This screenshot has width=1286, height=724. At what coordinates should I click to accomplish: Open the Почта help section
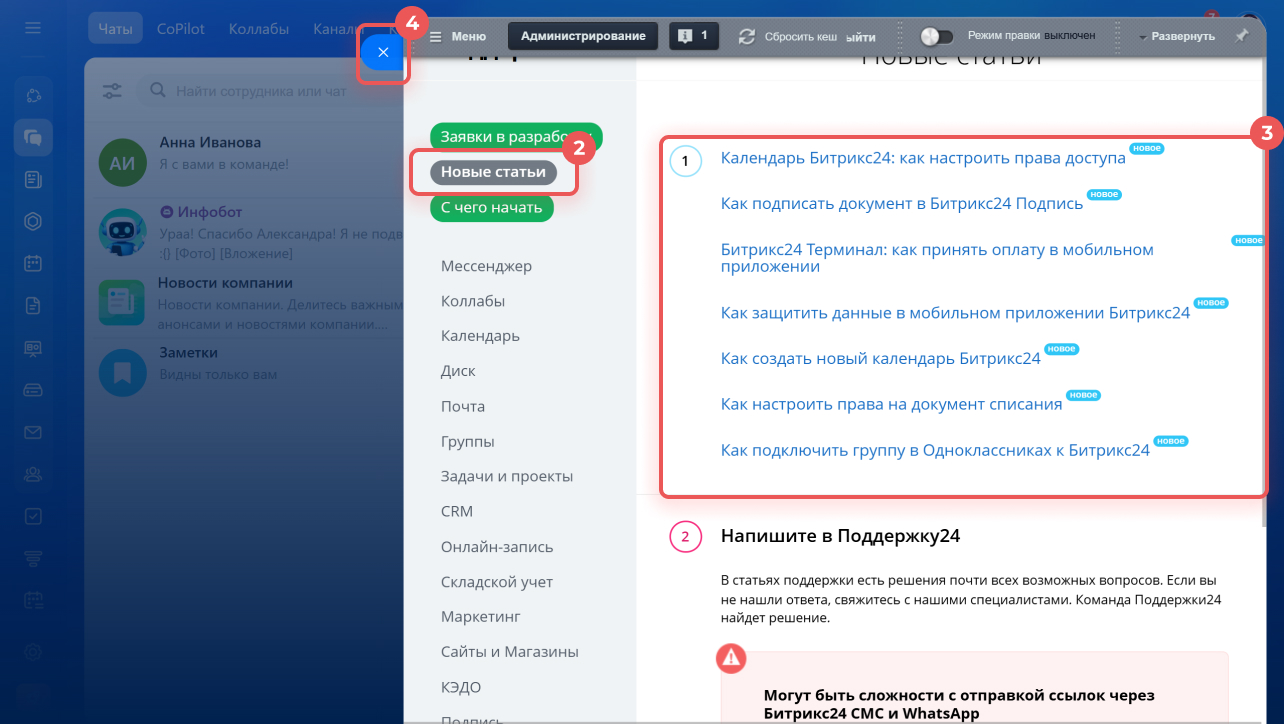coord(463,406)
